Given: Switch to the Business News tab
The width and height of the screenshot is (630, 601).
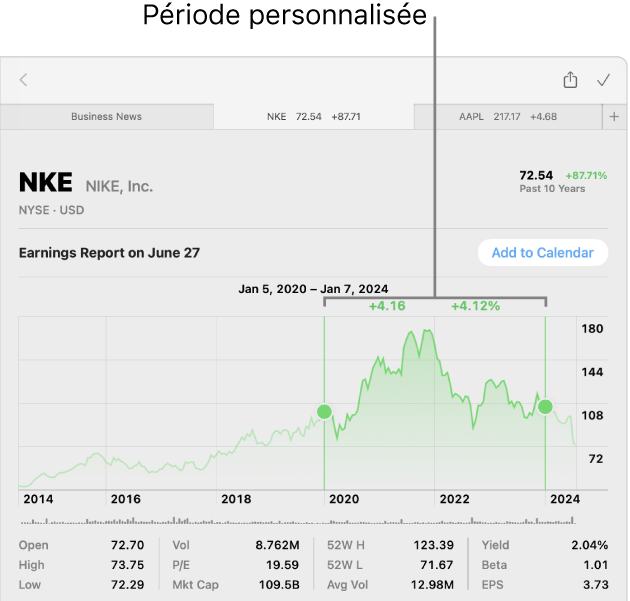Looking at the screenshot, I should tap(106, 117).
